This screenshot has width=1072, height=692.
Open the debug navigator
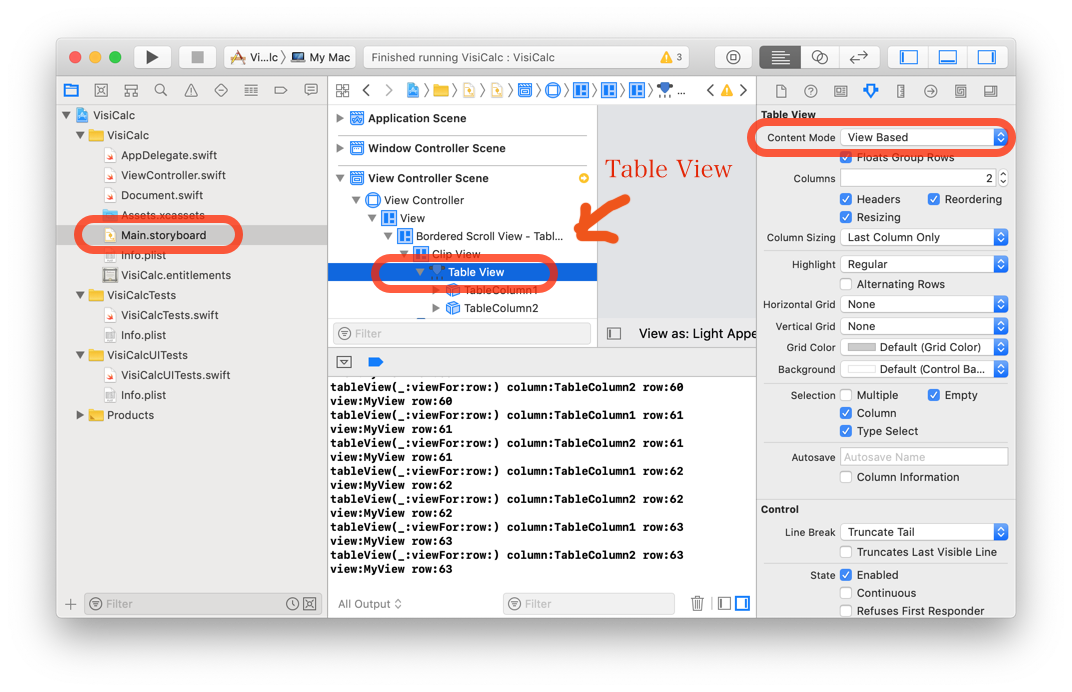click(251, 90)
